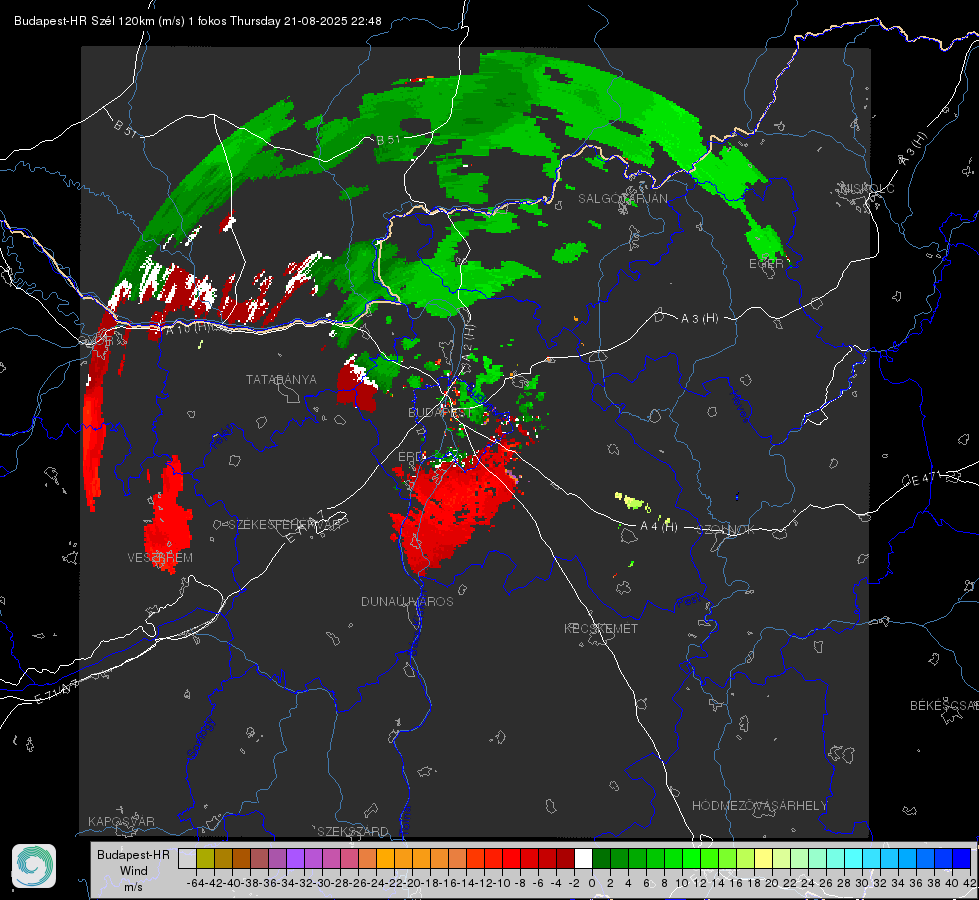
Task: Click the ERD city label
Action: pos(411,457)
